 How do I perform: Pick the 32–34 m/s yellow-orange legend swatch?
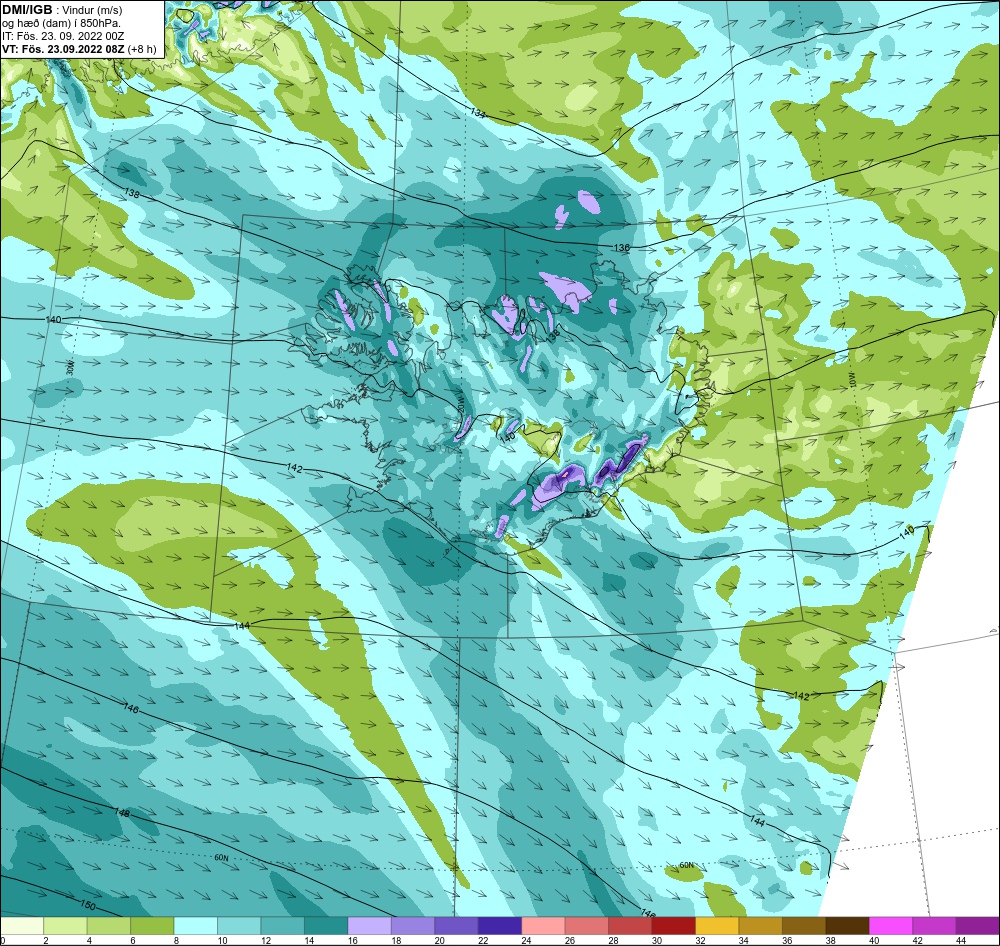coord(717,926)
